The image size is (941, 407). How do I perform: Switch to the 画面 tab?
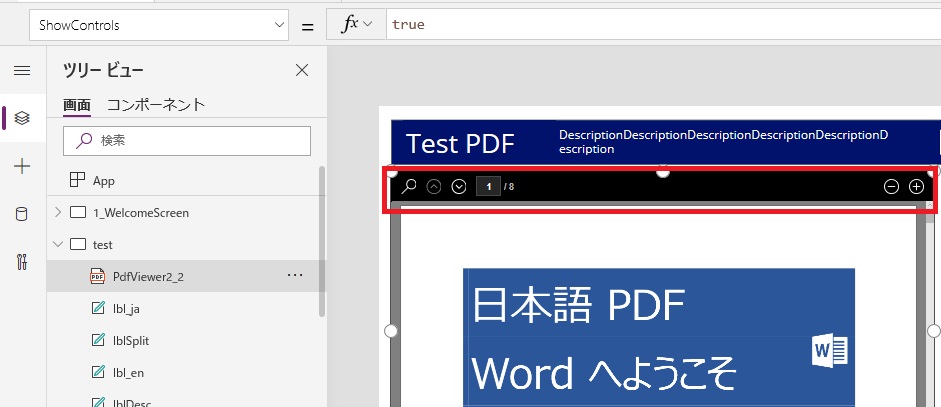[x=77, y=105]
